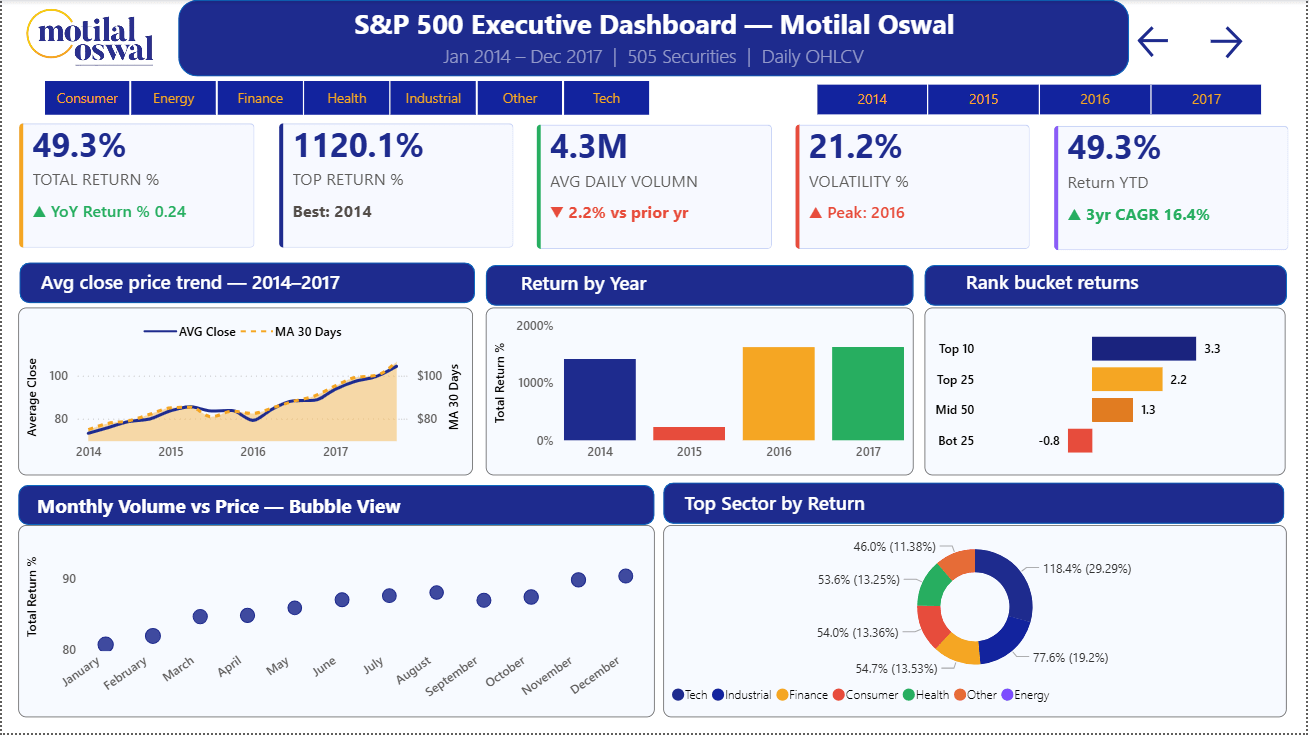Screen dimensions: 1309x737
Task: Select the Other sector slicer
Action: pos(520,98)
